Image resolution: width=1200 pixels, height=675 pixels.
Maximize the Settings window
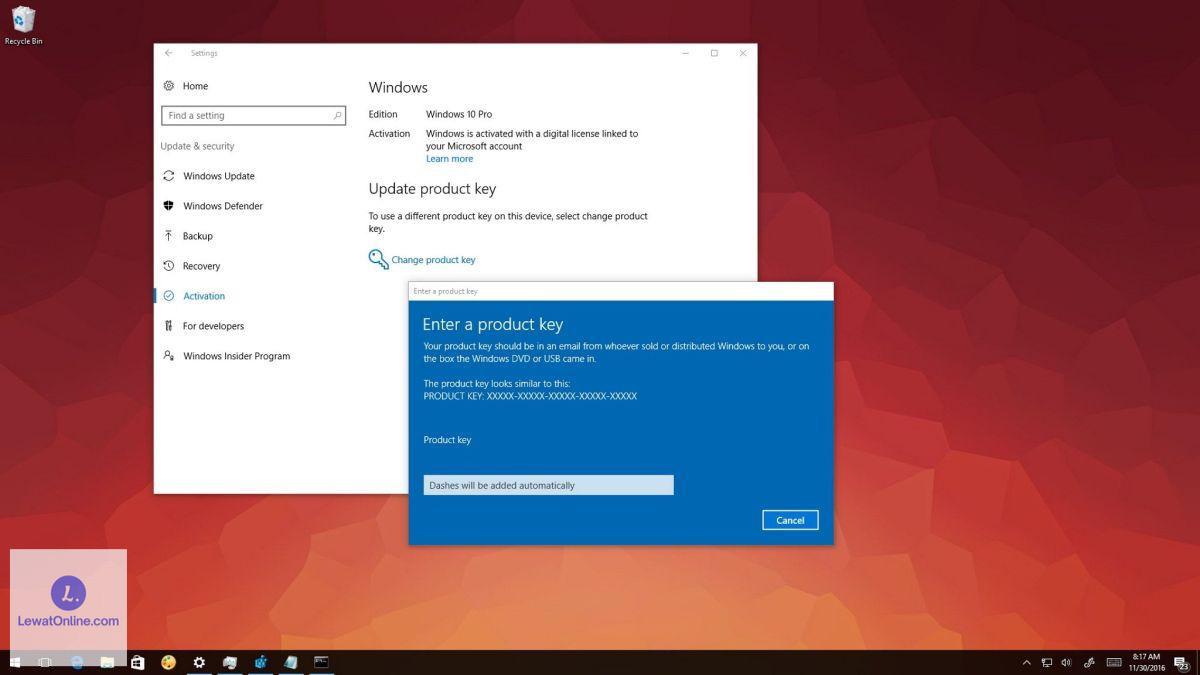(x=714, y=53)
